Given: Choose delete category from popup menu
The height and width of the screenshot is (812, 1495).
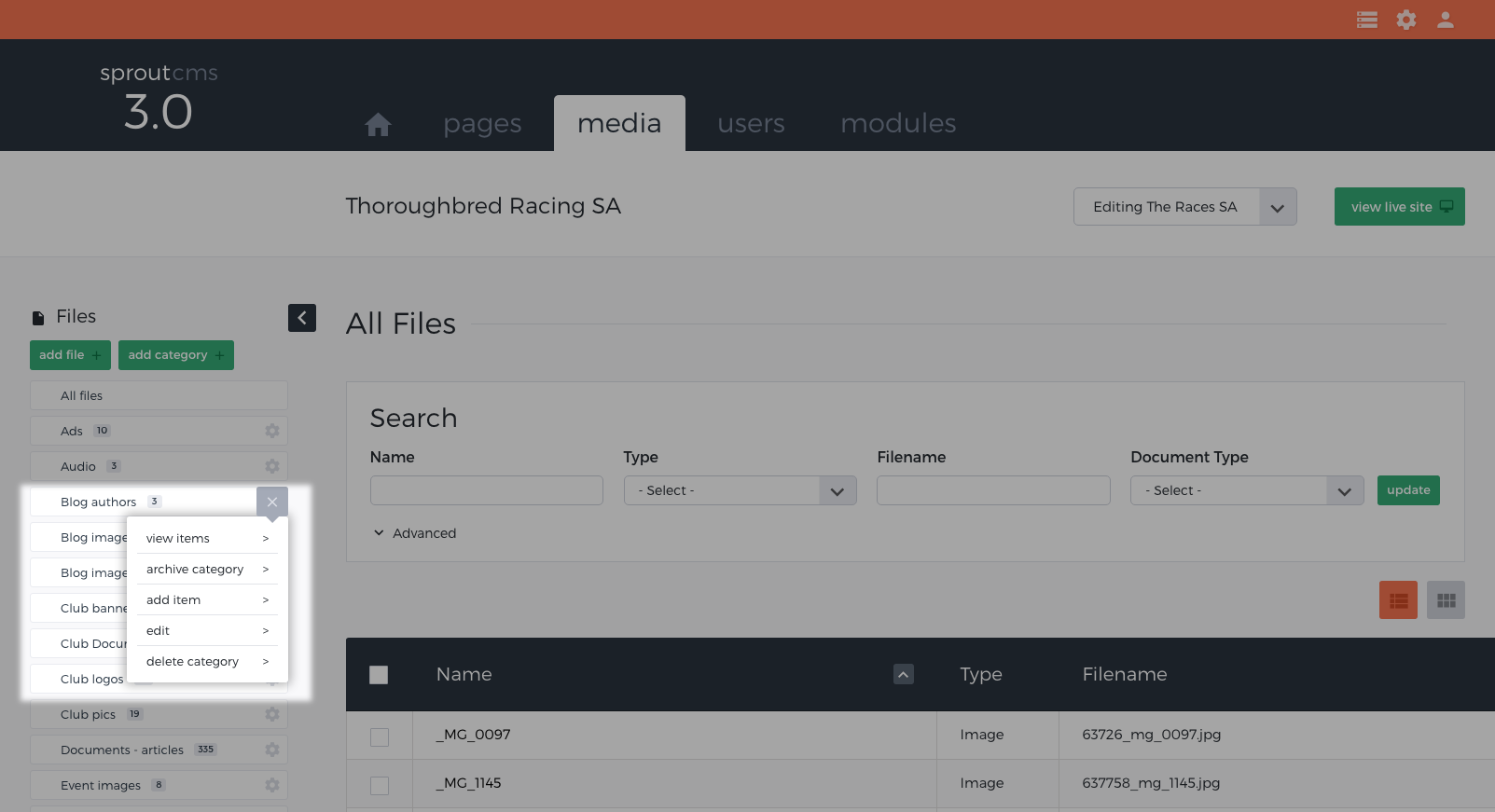Looking at the screenshot, I should point(207,661).
